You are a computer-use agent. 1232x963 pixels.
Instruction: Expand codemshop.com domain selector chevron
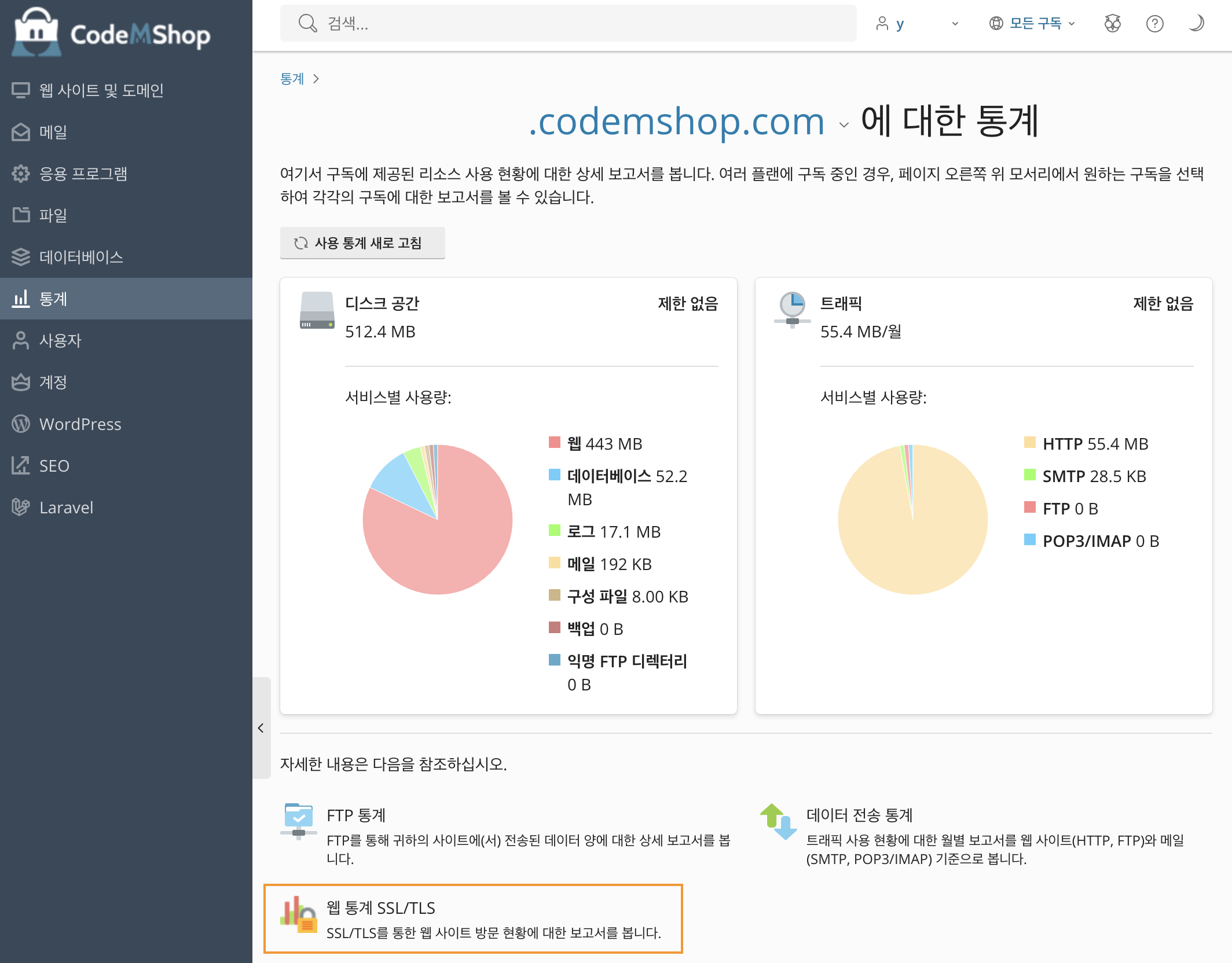pyautogui.click(x=844, y=124)
